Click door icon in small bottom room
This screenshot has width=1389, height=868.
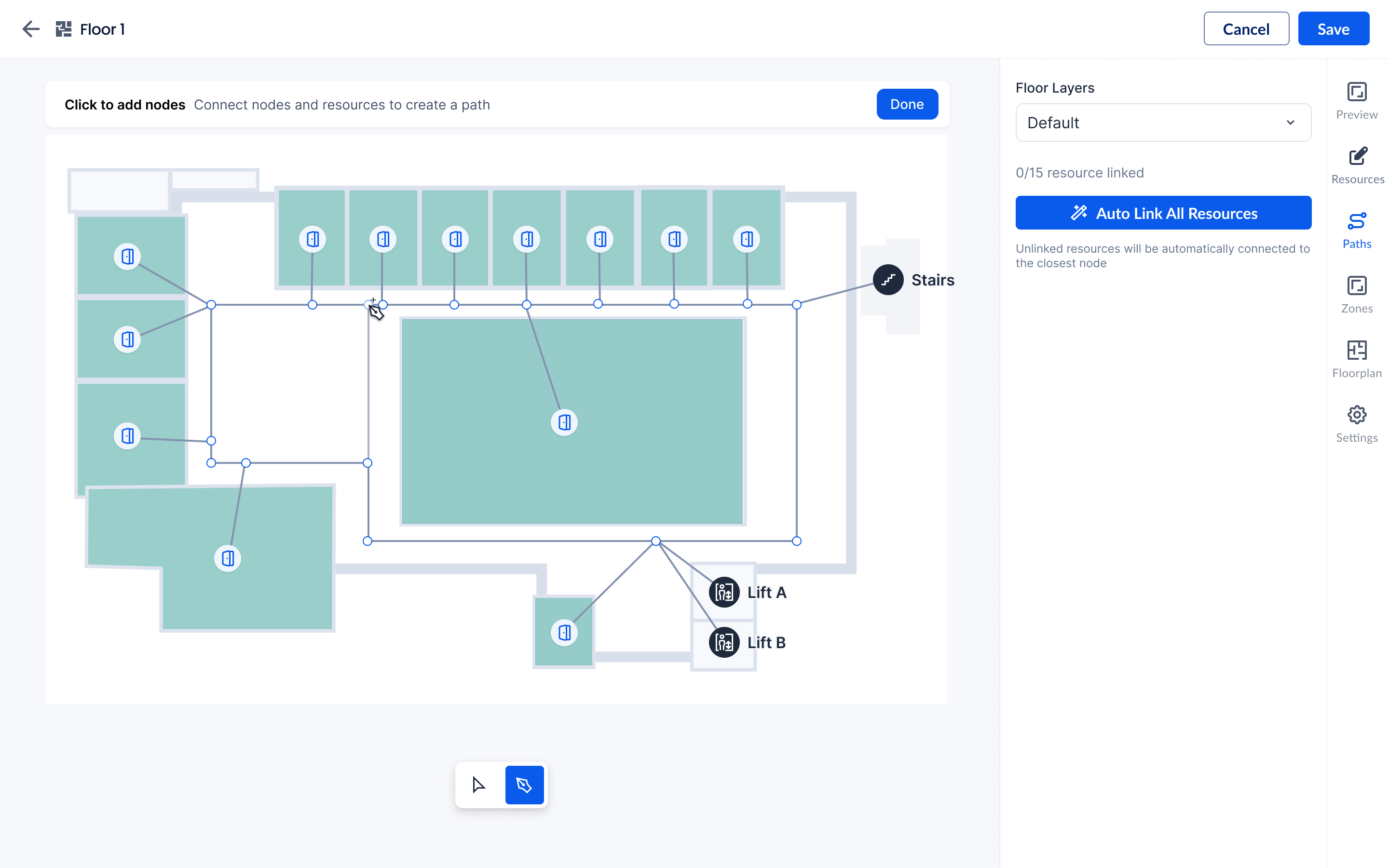click(564, 633)
